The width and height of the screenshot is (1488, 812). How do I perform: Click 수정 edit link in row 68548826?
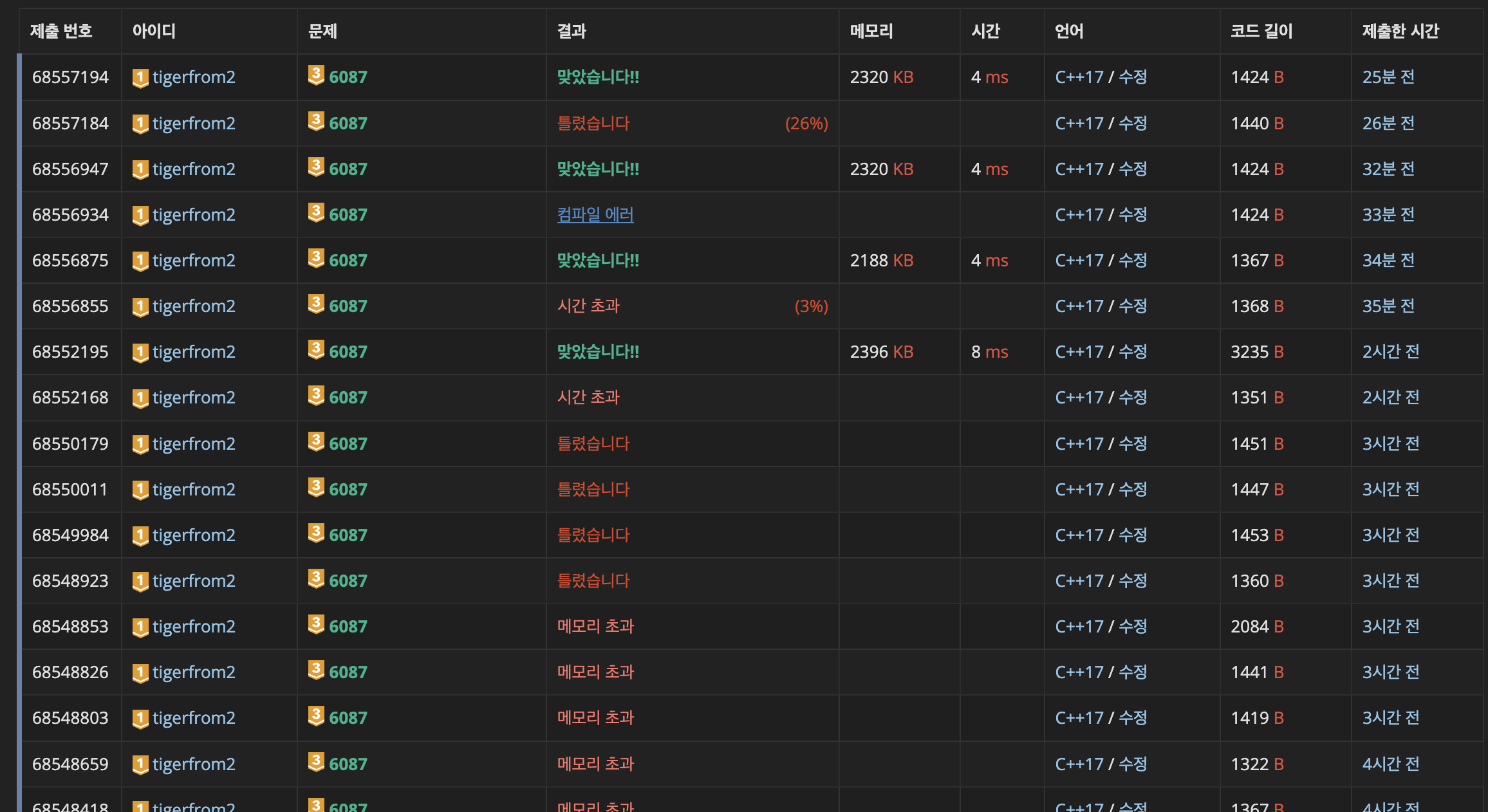(1133, 672)
